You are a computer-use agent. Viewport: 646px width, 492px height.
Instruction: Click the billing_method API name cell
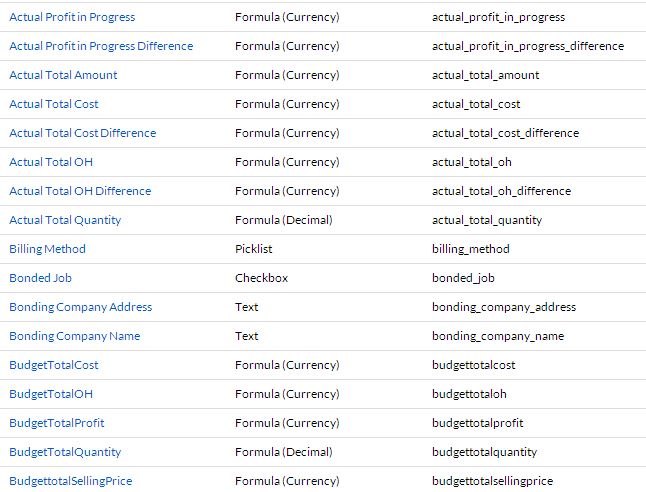pyautogui.click(x=470, y=249)
